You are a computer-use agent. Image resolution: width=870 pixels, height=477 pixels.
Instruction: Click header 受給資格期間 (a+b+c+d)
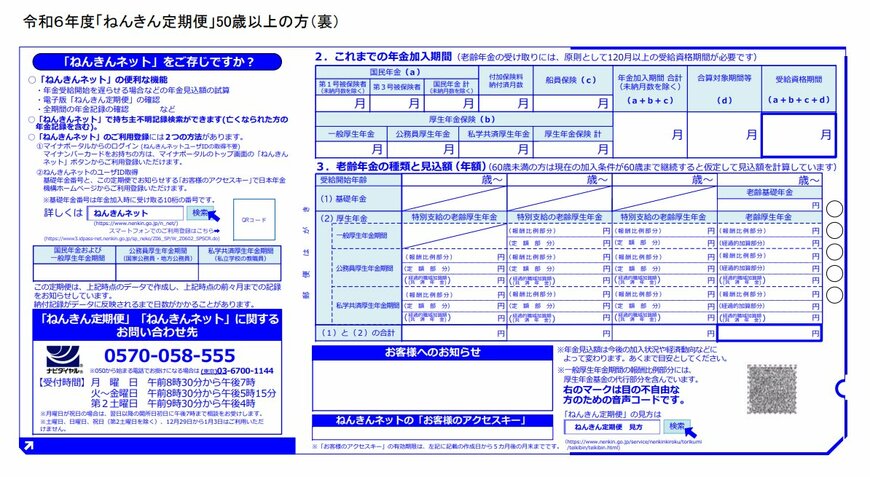coord(798,89)
